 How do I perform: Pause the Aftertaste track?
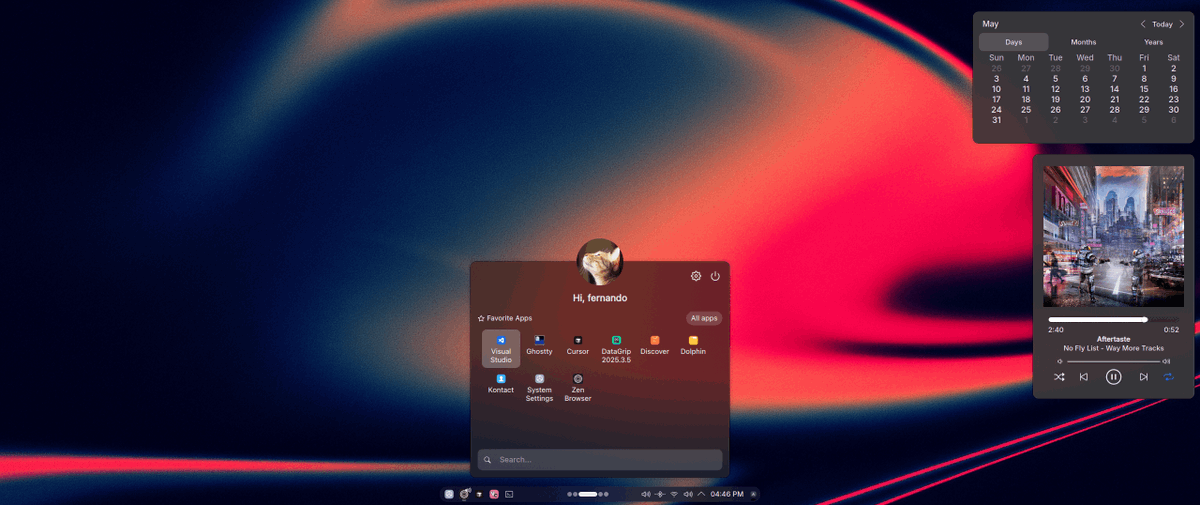point(1114,377)
